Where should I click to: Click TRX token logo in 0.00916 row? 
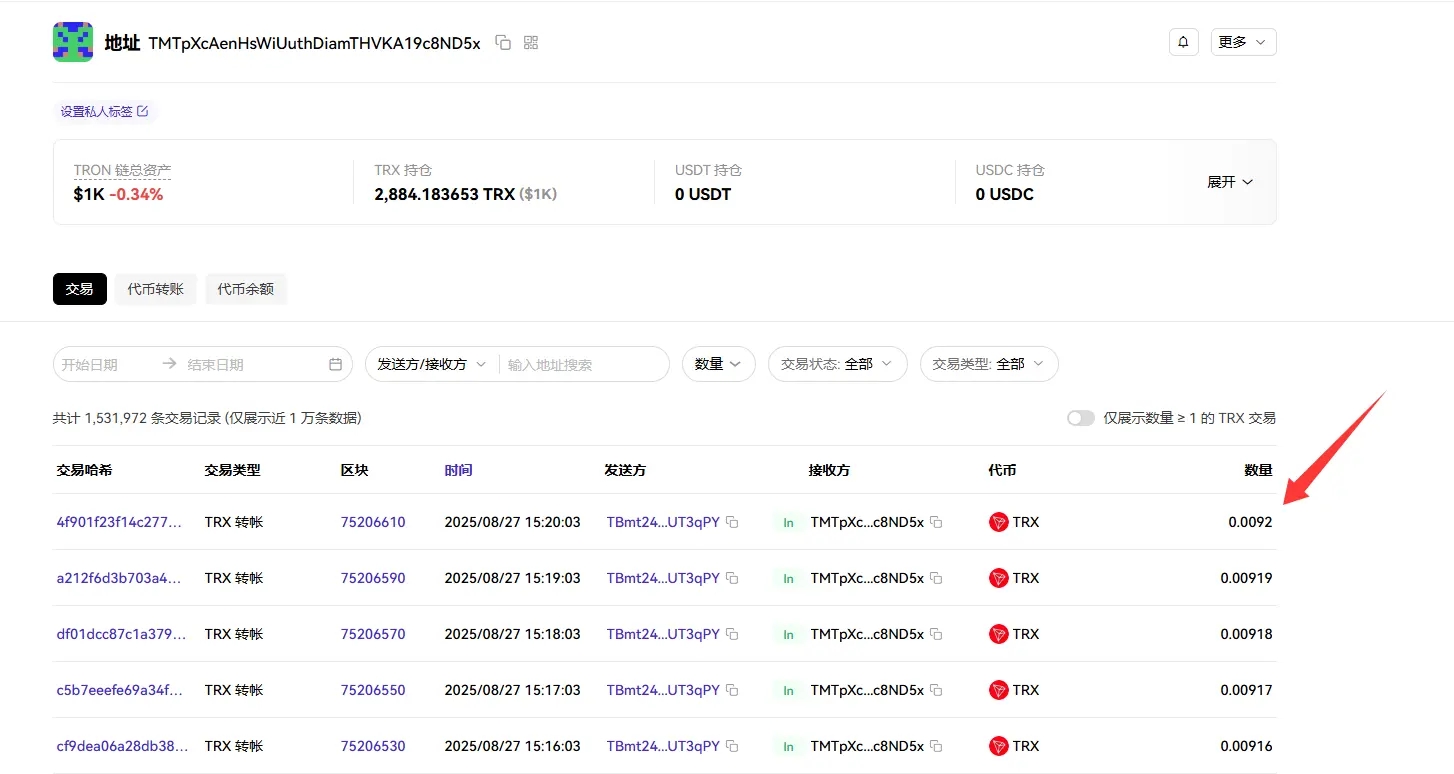[998, 746]
